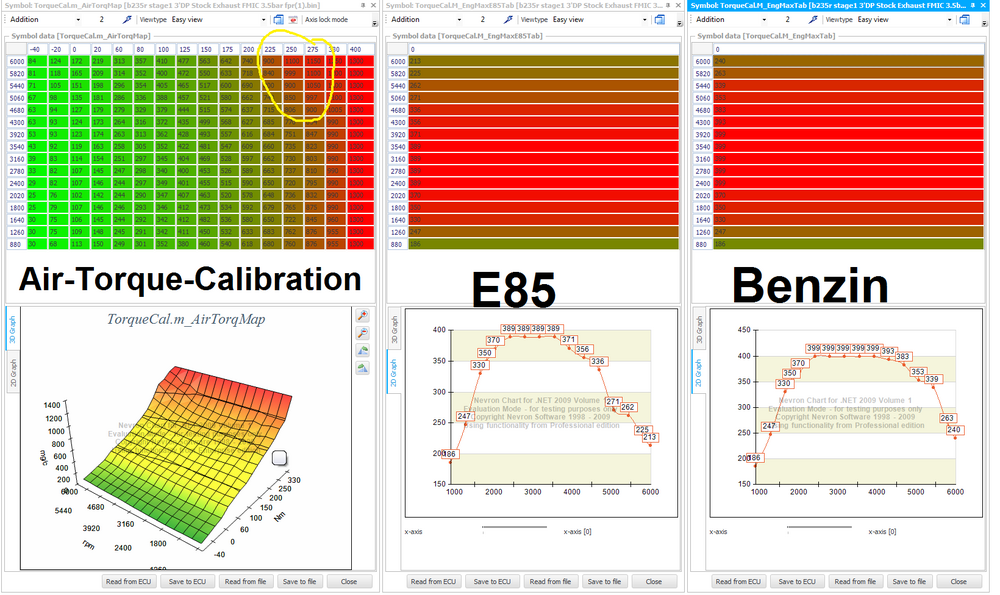The height and width of the screenshot is (595, 1000).
Task: Open toolbar overflow options in EngMaxTab window
Action: coord(985,23)
